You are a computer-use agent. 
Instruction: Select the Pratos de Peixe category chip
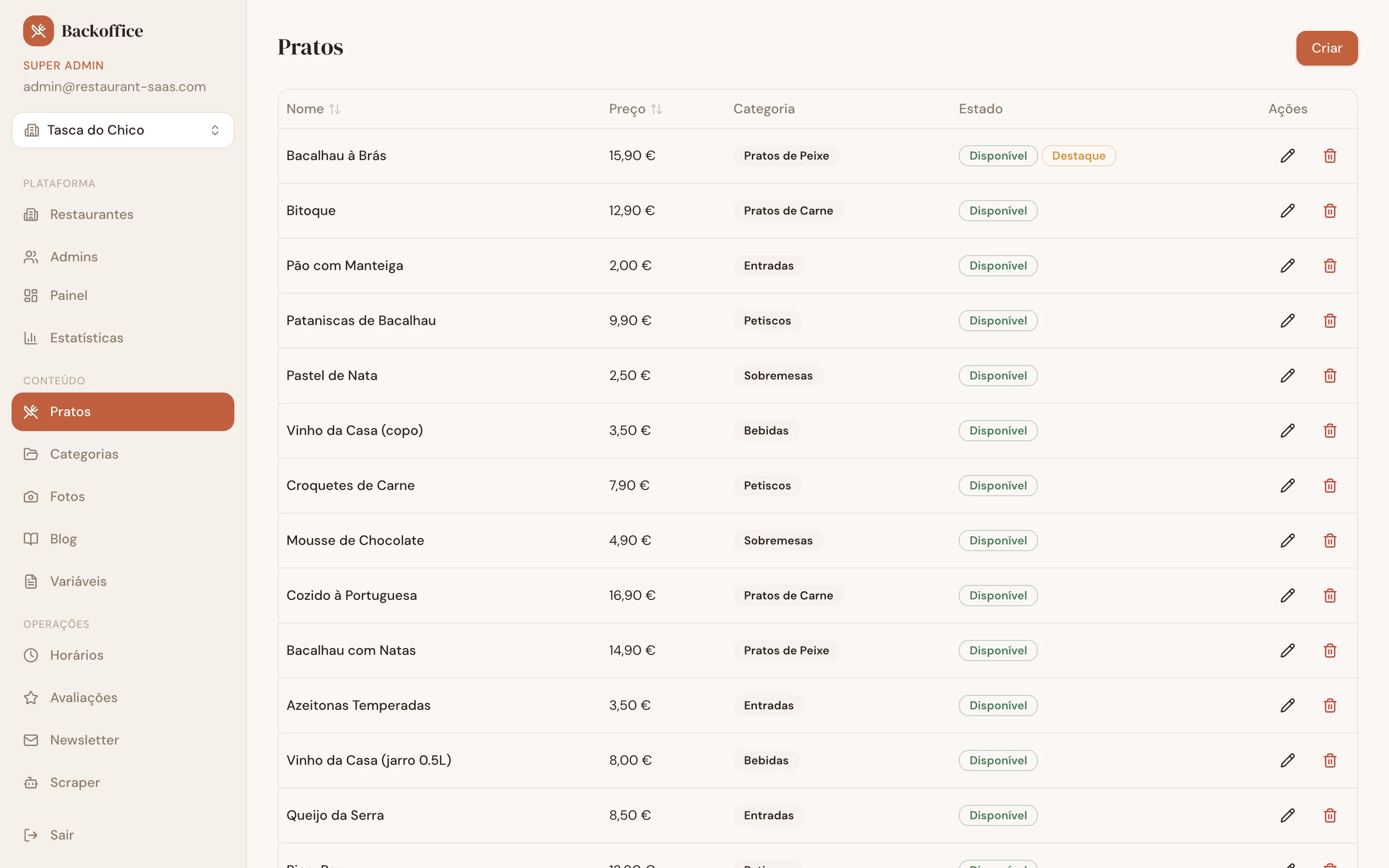(786, 155)
